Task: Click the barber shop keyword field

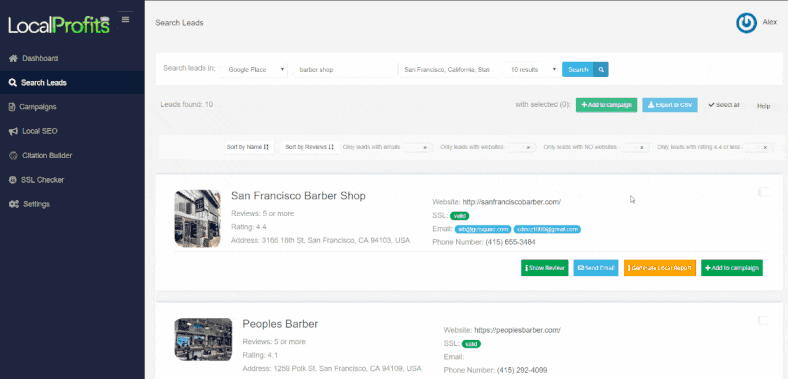Action: [x=344, y=69]
